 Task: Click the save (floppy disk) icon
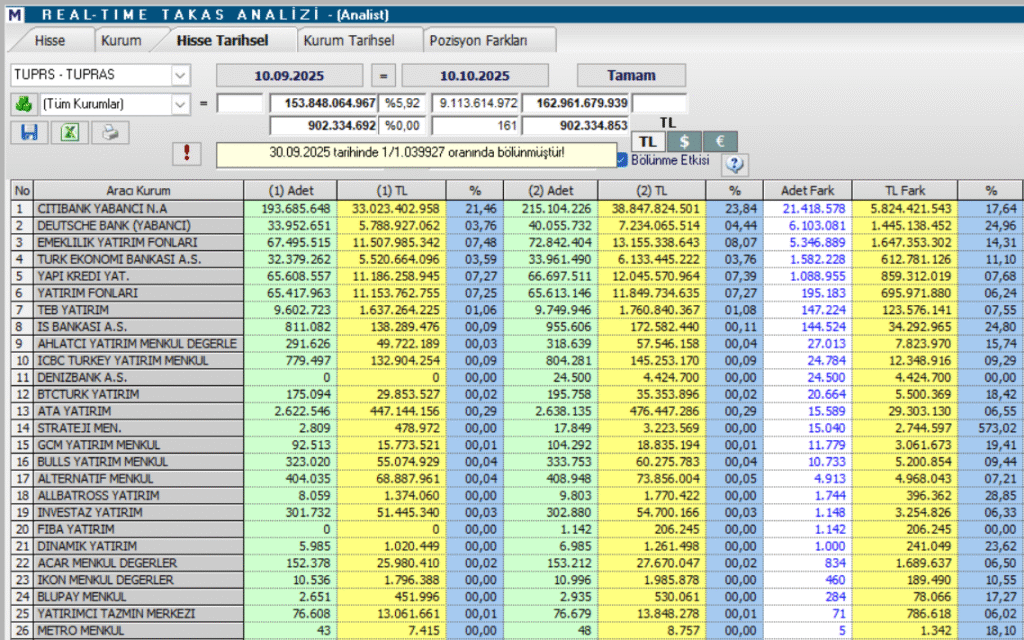click(29, 133)
